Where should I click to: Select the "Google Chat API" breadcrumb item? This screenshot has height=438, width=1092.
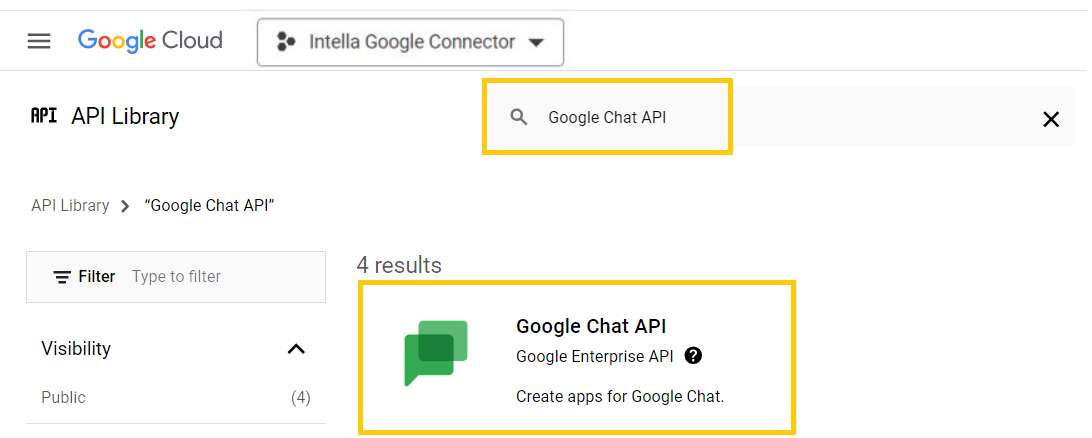210,205
